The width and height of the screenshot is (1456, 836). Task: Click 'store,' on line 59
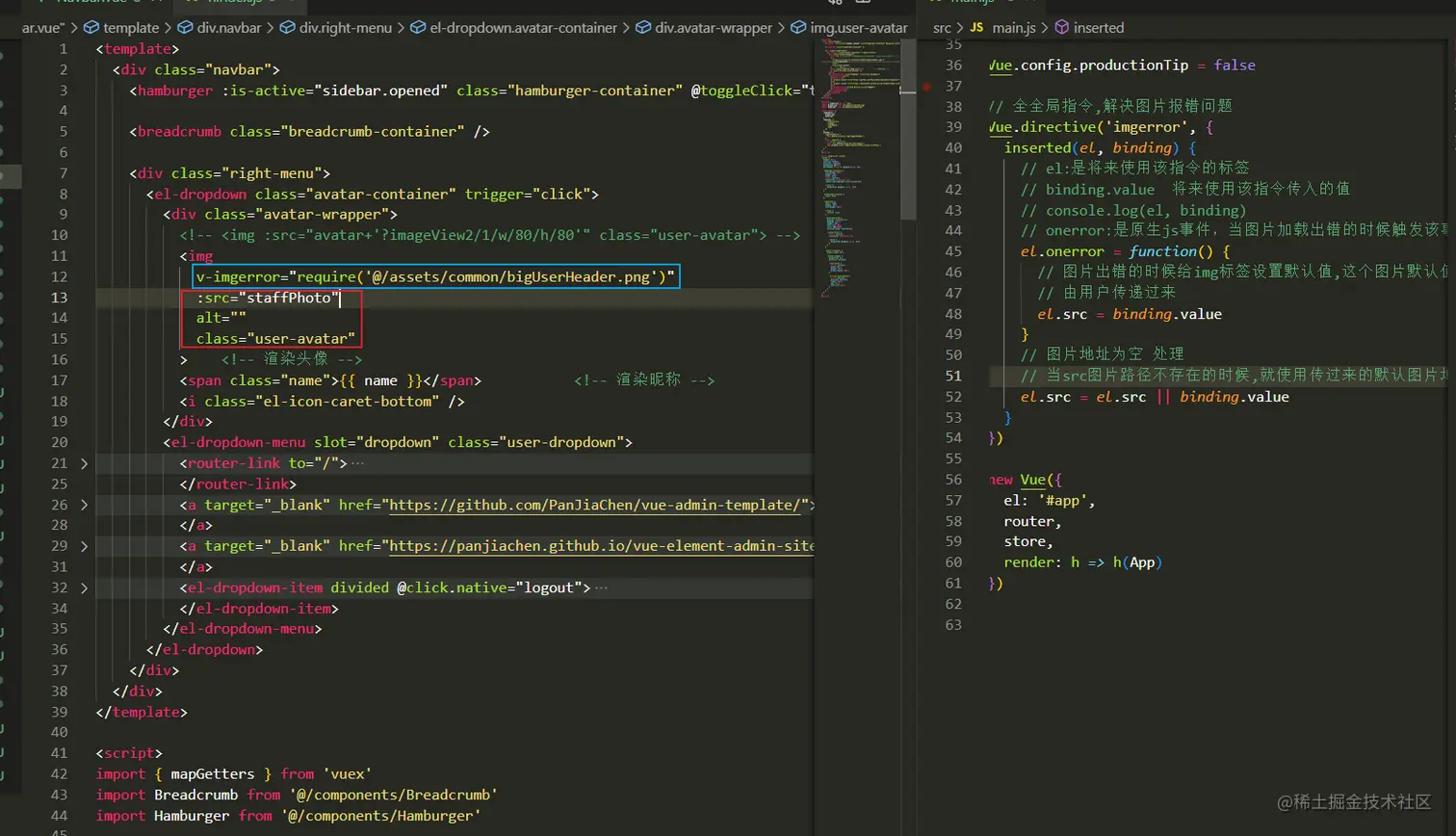pyautogui.click(x=1028, y=542)
